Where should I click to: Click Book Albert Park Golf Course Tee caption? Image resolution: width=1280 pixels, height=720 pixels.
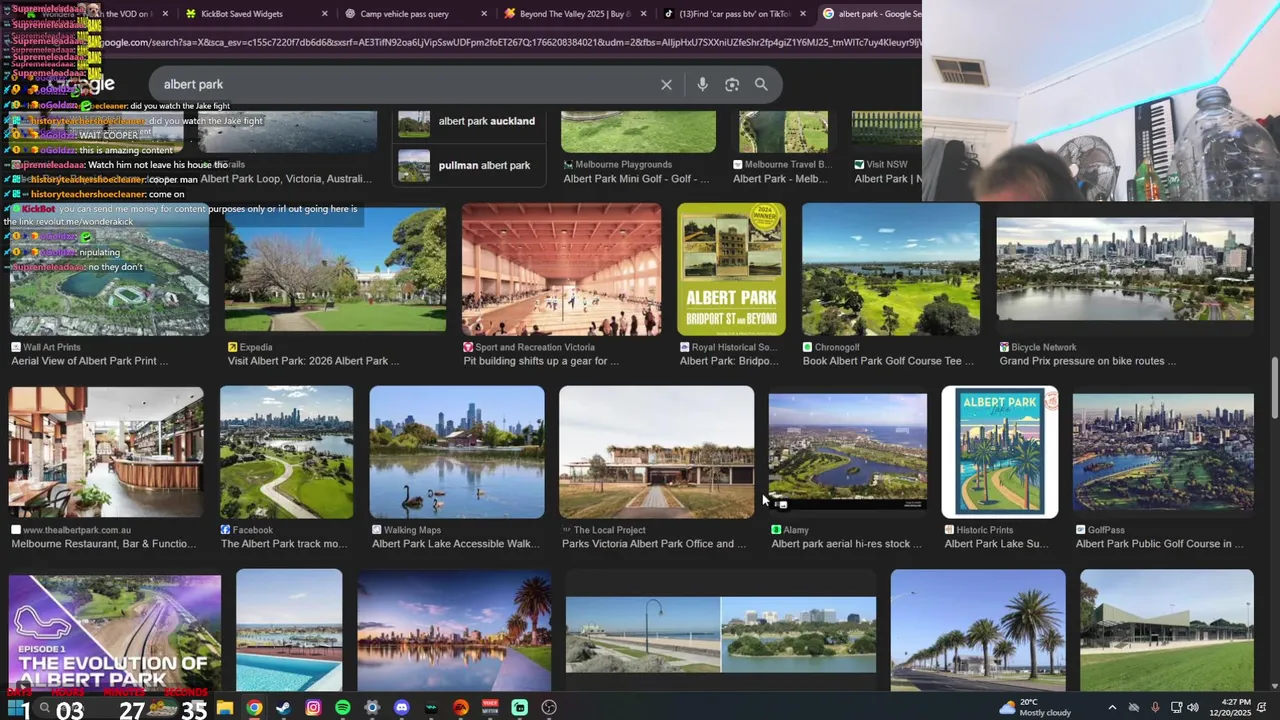coord(888,361)
